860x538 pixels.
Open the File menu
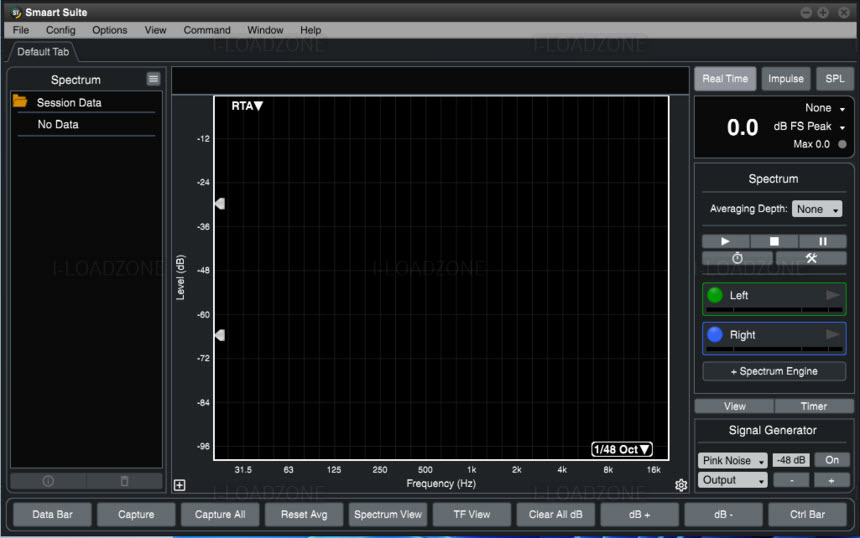21,30
